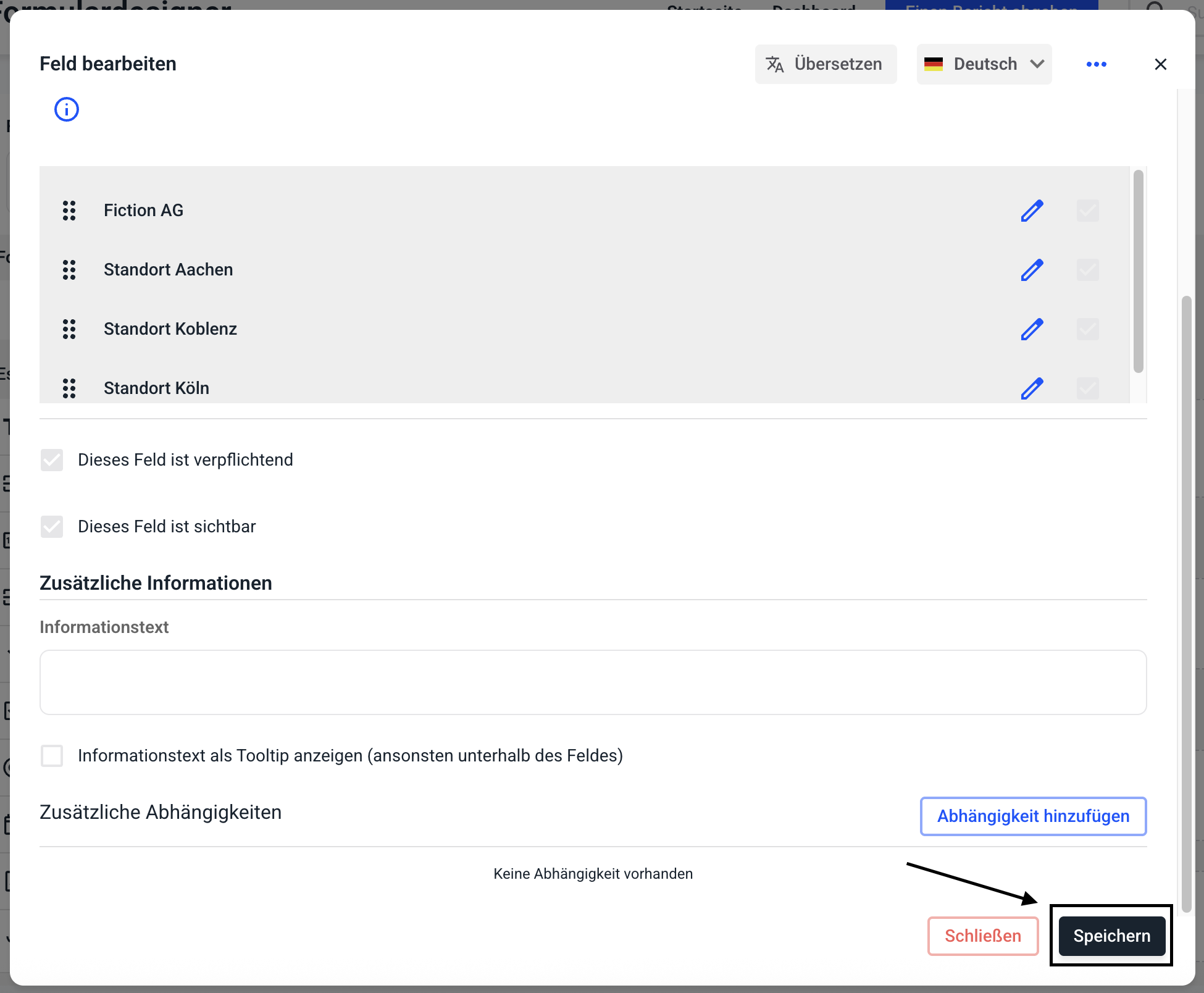Enable Informationstext als Tooltip anzeigen
This screenshot has height=993, width=1204.
point(52,755)
